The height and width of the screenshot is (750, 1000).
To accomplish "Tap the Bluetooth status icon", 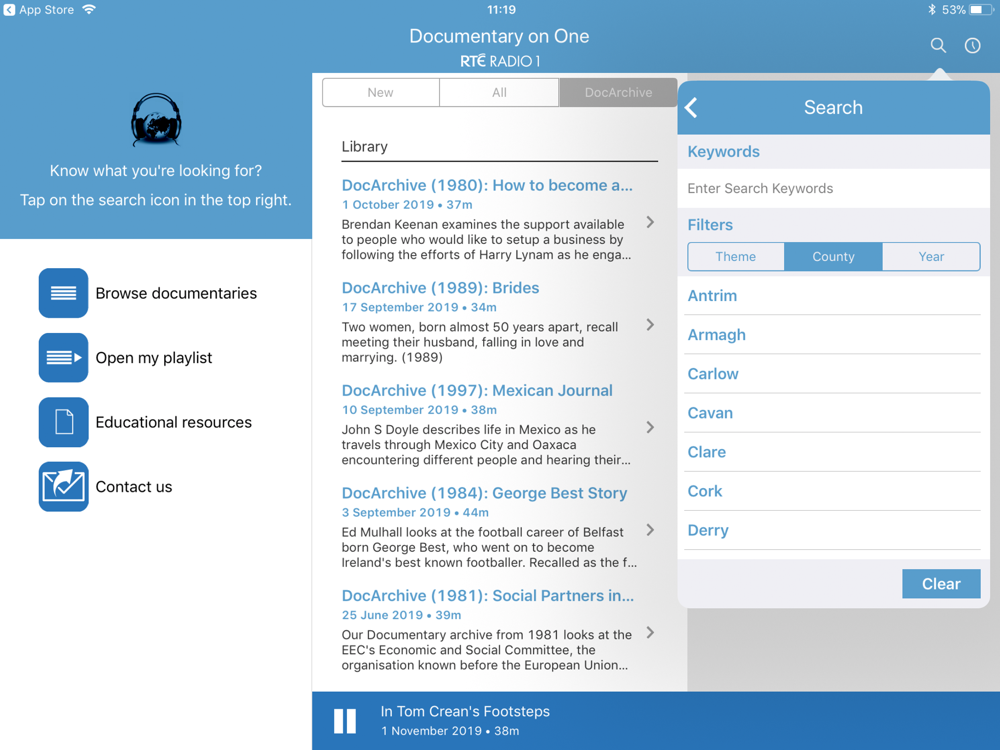I will click(x=932, y=10).
